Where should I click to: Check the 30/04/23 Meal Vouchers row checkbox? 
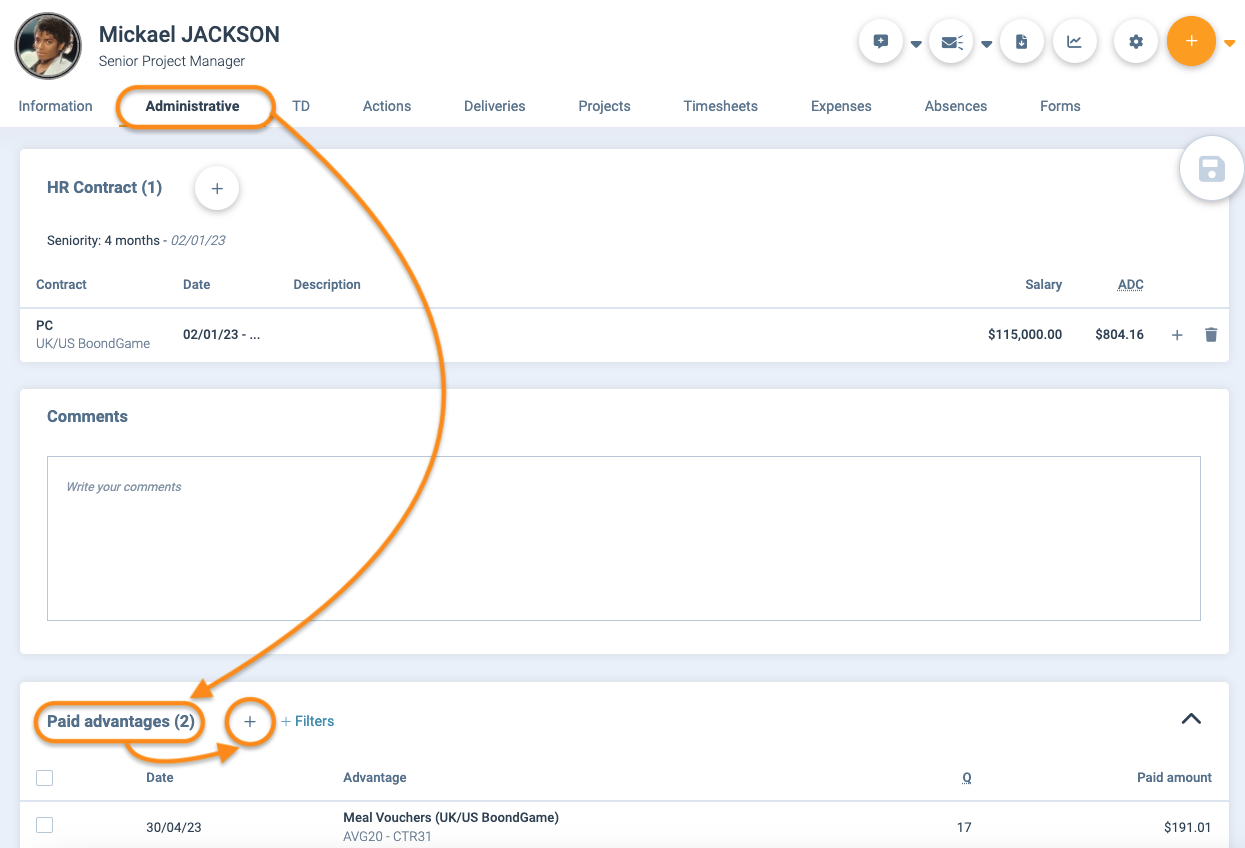coord(44,826)
